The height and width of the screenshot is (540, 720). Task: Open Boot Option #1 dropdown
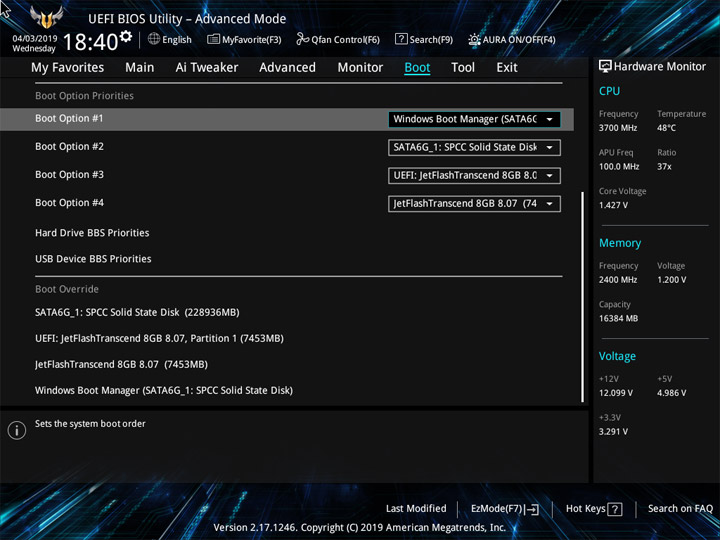click(474, 119)
